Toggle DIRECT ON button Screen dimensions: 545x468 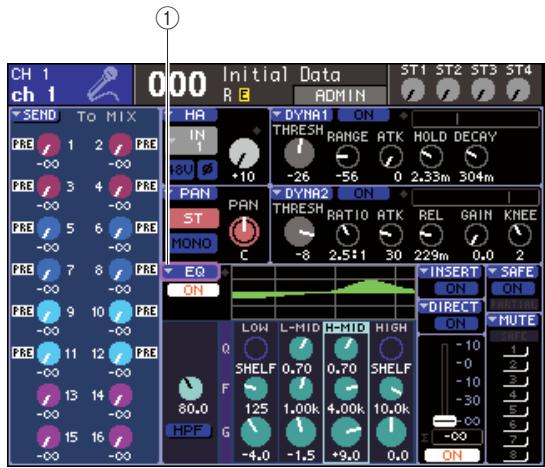tap(456, 324)
